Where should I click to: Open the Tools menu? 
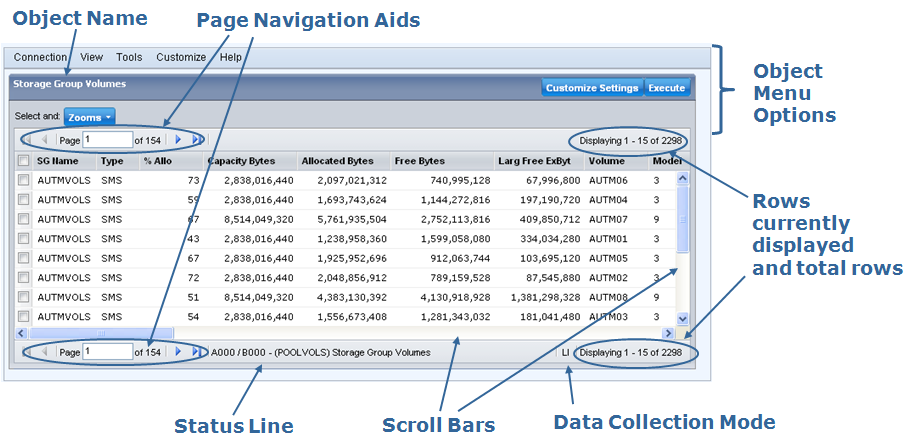129,58
